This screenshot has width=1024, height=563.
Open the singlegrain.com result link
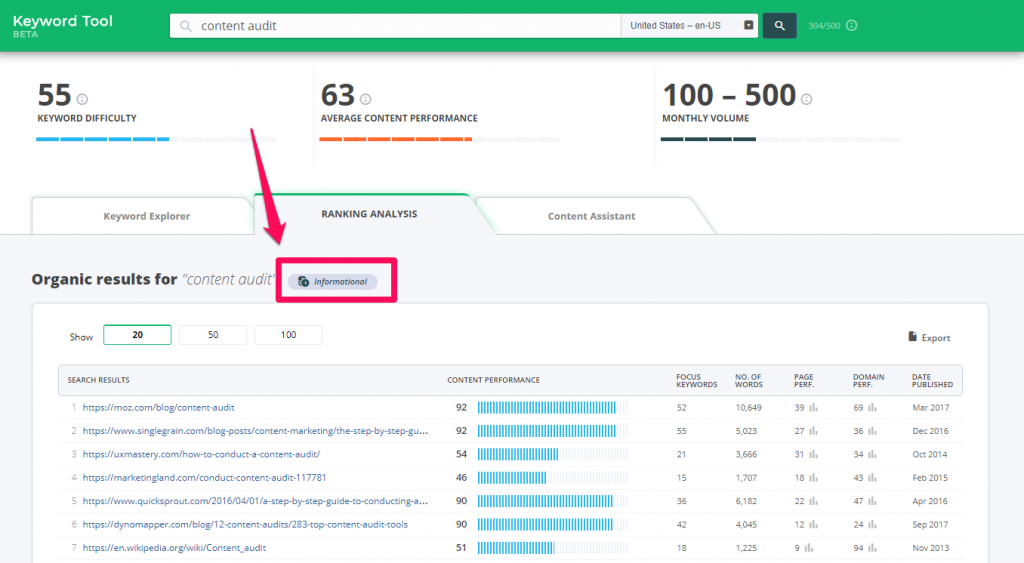point(255,431)
